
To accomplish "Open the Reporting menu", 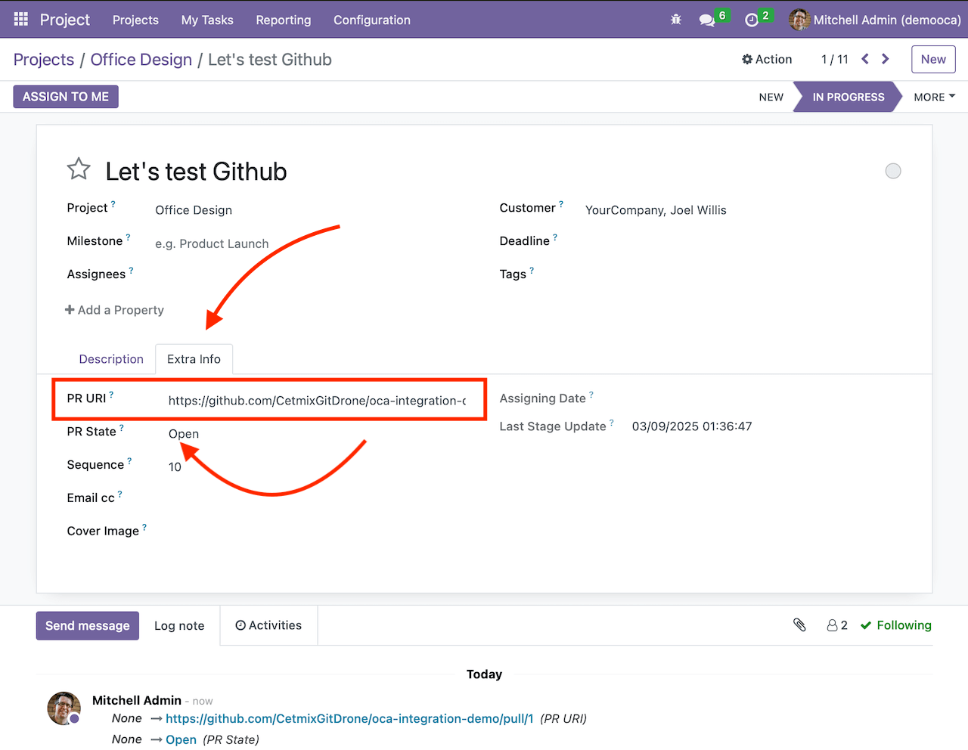I will (x=283, y=19).
